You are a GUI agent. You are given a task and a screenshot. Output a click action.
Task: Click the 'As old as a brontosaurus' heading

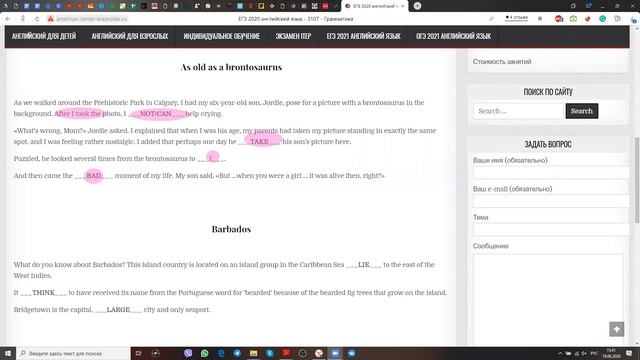coord(231,67)
